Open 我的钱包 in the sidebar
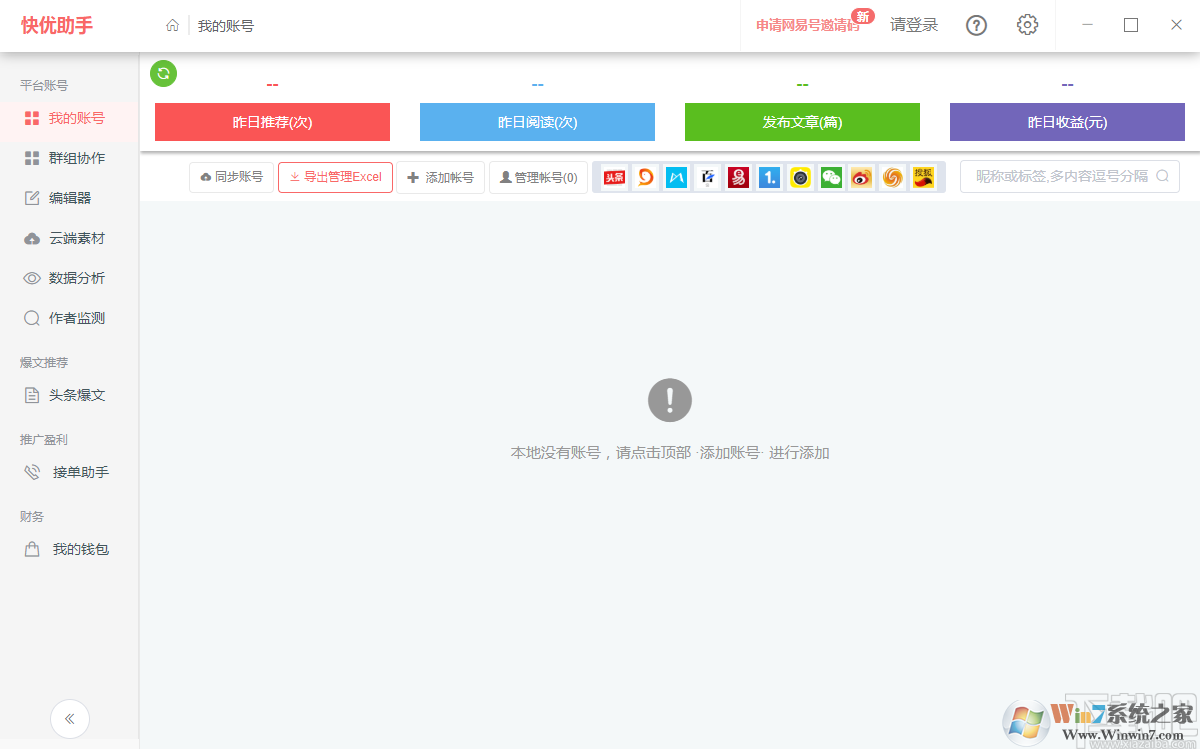Viewport: 1200px width, 749px height. point(68,547)
